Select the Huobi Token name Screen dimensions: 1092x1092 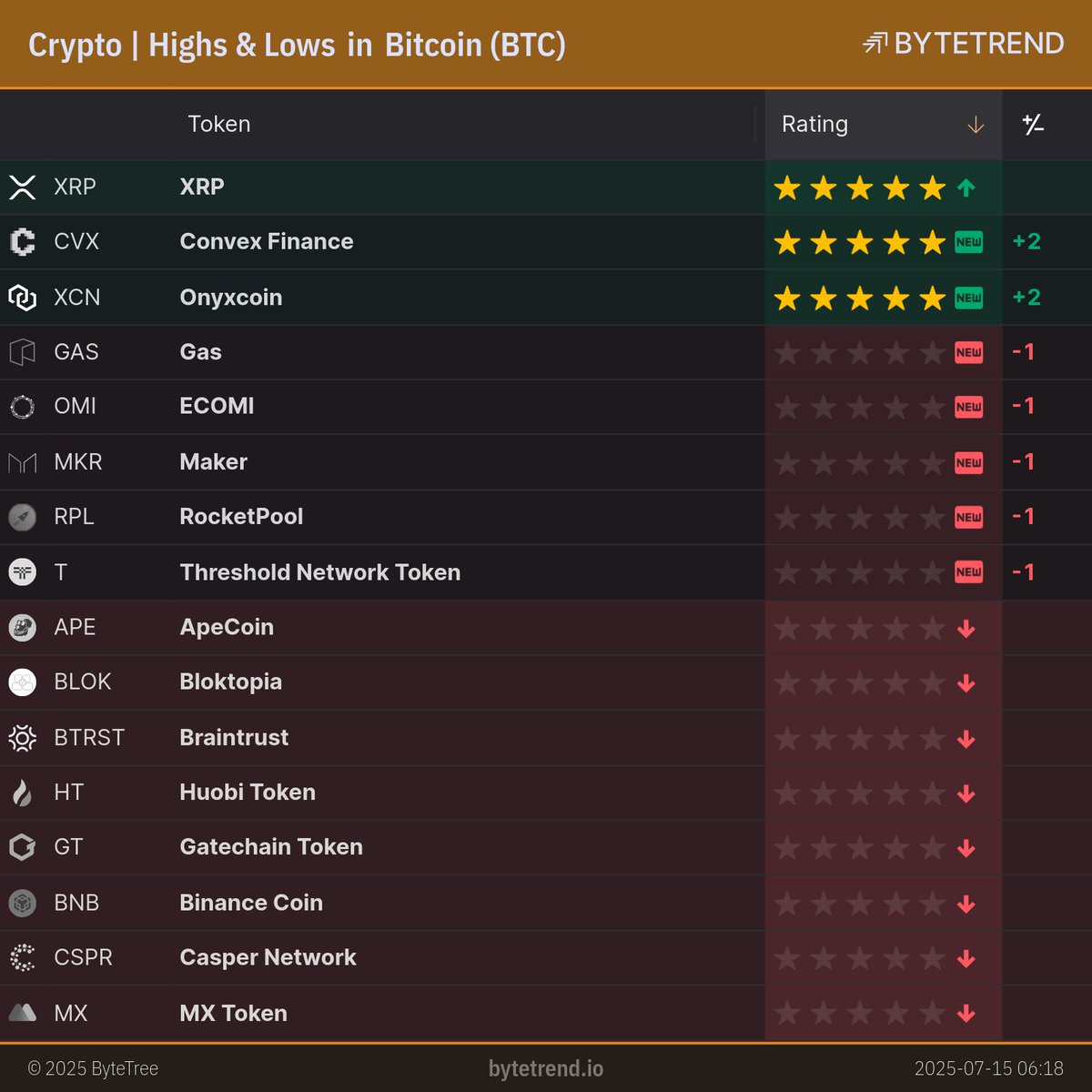point(248,793)
